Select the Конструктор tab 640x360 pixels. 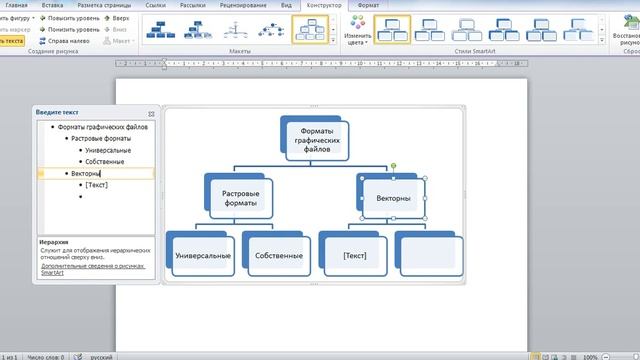324,5
